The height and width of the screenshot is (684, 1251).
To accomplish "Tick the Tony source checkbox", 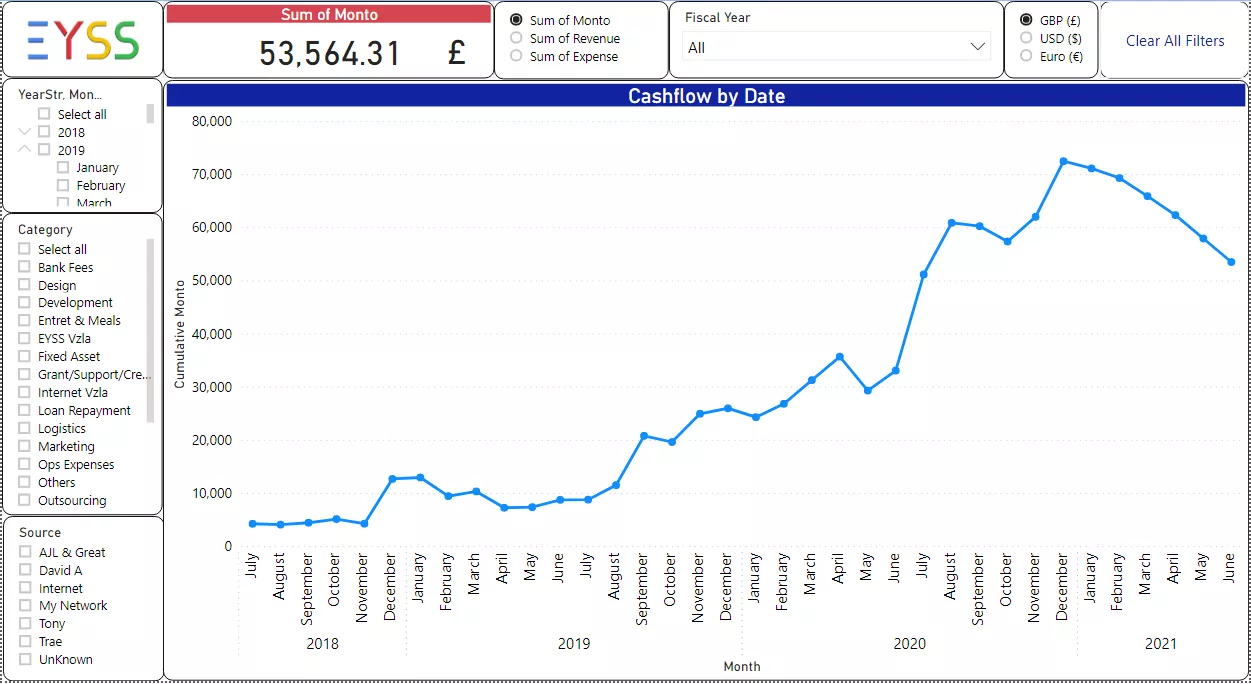I will [x=26, y=623].
